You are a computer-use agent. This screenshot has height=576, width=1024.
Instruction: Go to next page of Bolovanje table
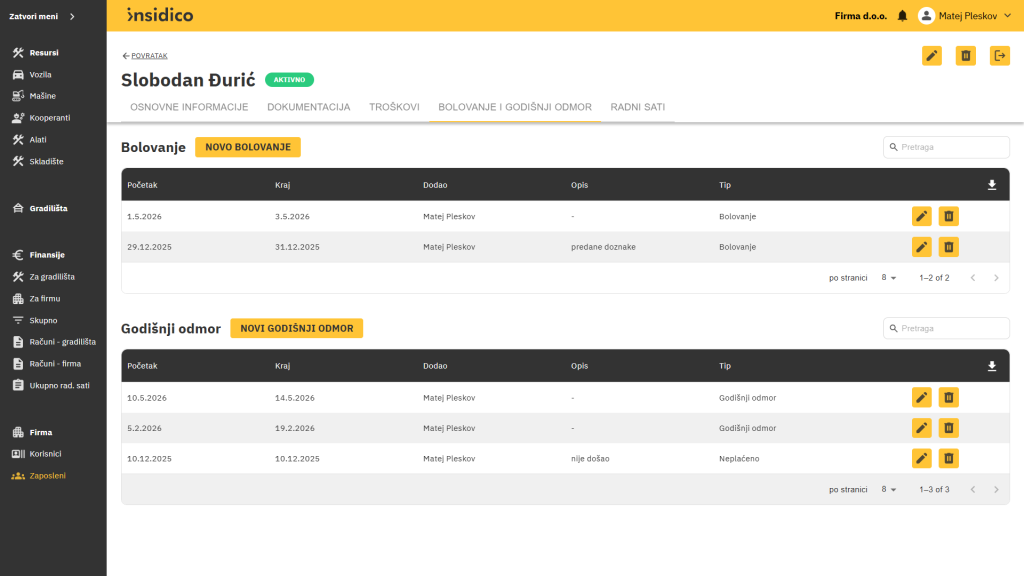996,278
